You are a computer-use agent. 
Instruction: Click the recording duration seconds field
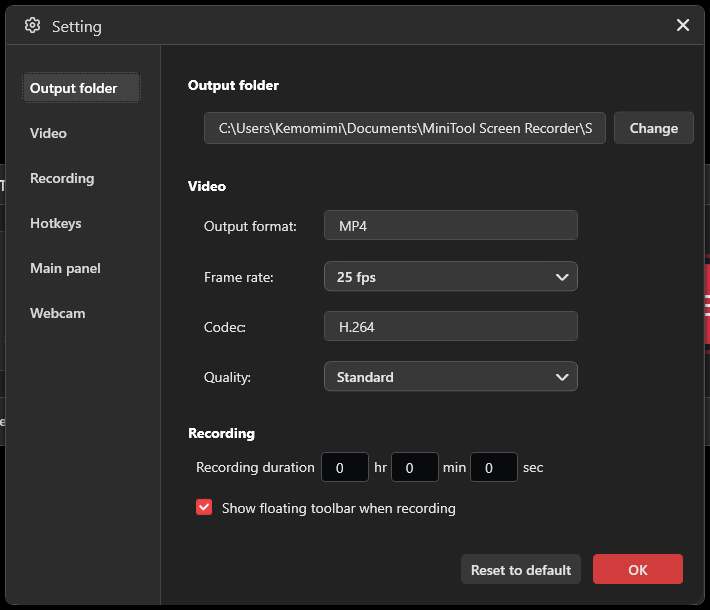click(493, 467)
